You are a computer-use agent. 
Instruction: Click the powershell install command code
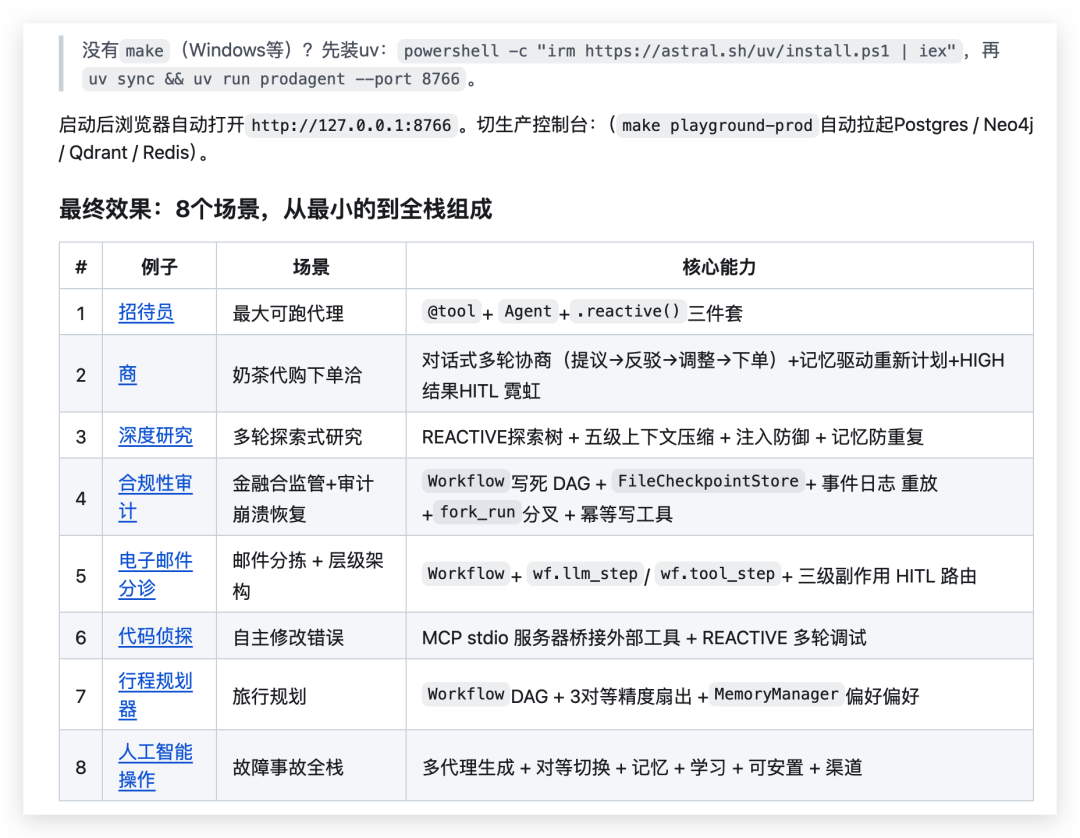pos(679,51)
